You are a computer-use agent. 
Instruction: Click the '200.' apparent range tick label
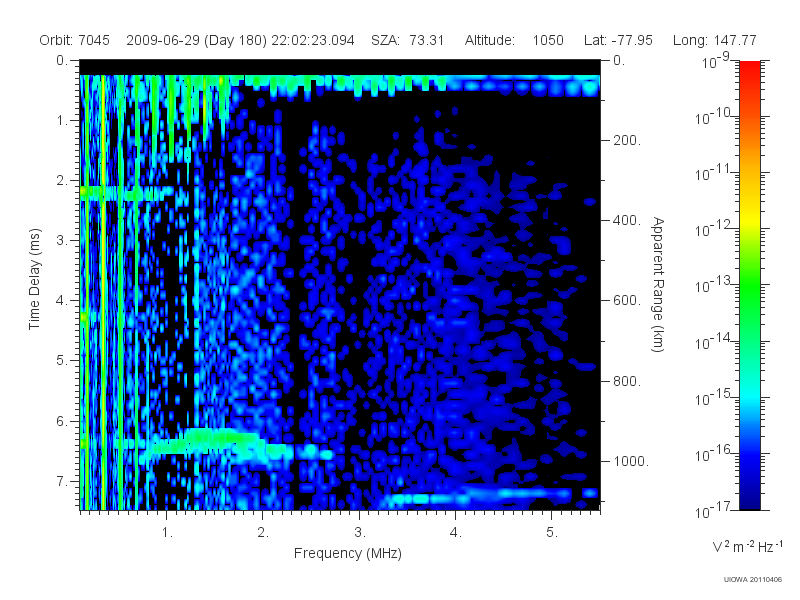[x=627, y=140]
